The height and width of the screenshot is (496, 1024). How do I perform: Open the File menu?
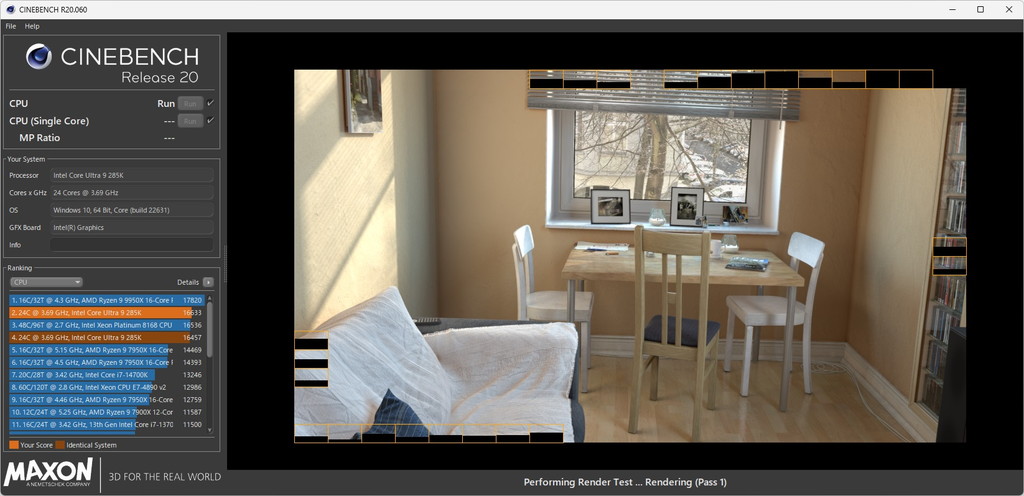pyautogui.click(x=10, y=26)
